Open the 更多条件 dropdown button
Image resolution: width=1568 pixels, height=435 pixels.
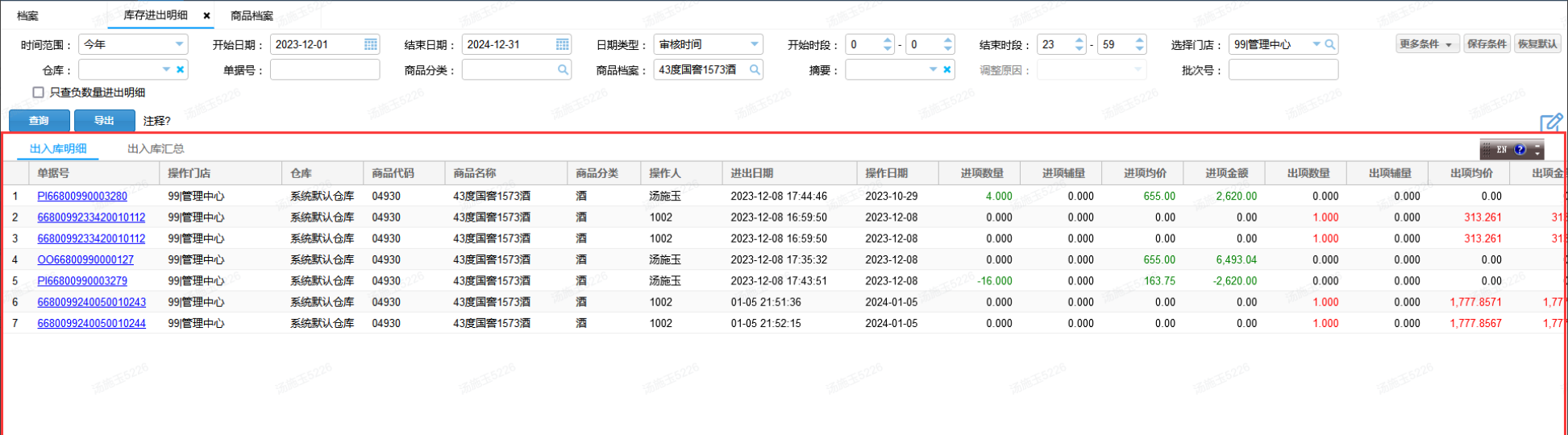1426,44
